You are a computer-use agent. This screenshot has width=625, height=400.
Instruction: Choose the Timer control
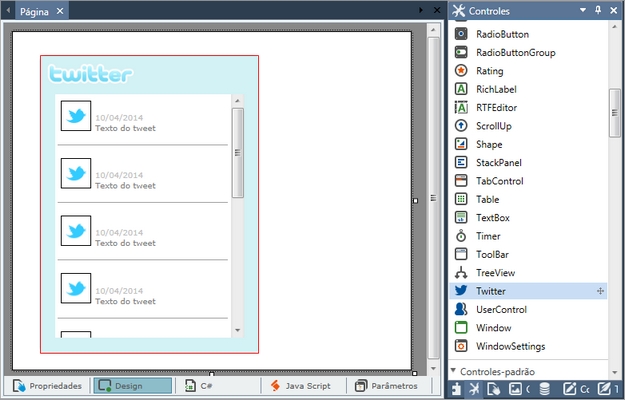(x=488, y=236)
